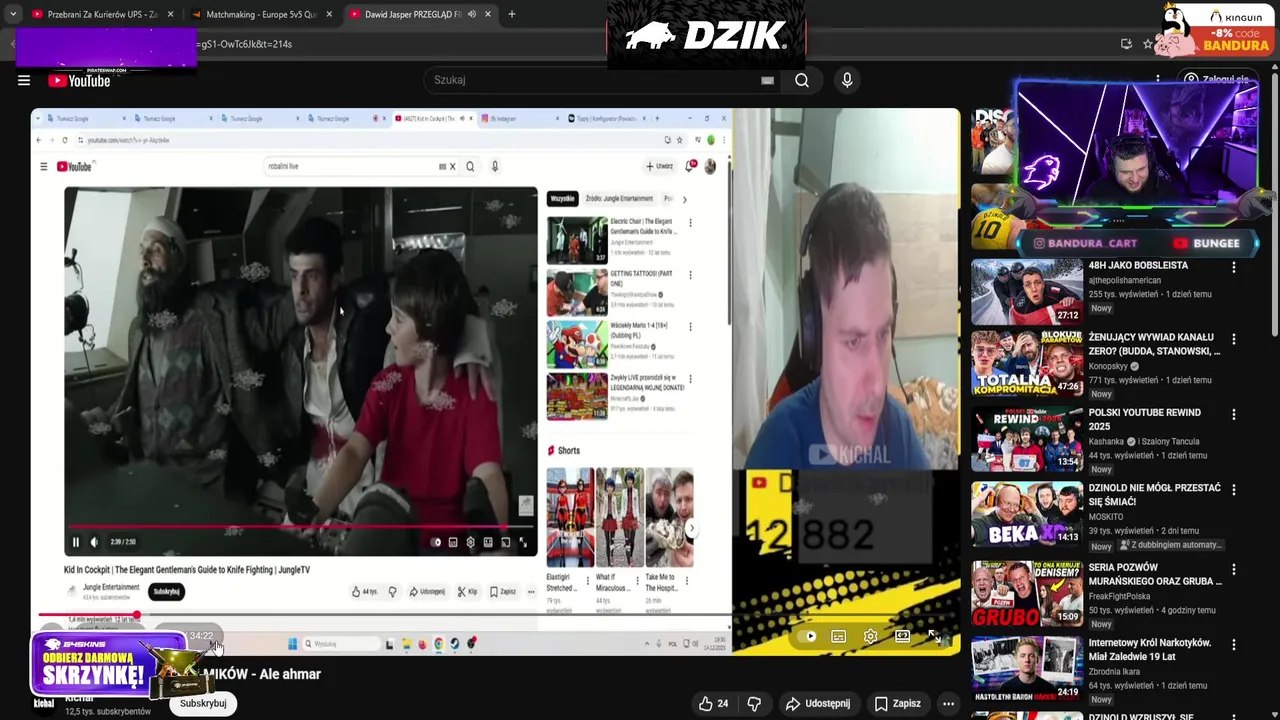This screenshot has width=1280, height=720.
Task: Open 48H JAKO BOBSLEISTA video title
Action: coord(1138,266)
